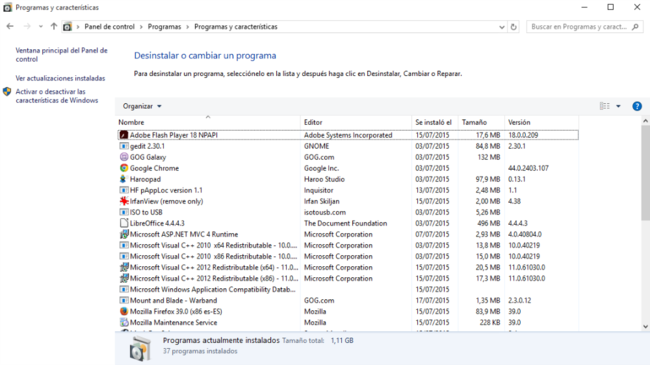The image size is (650, 365).
Task: Click the GOG Galaxy purple icon
Action: (x=124, y=157)
